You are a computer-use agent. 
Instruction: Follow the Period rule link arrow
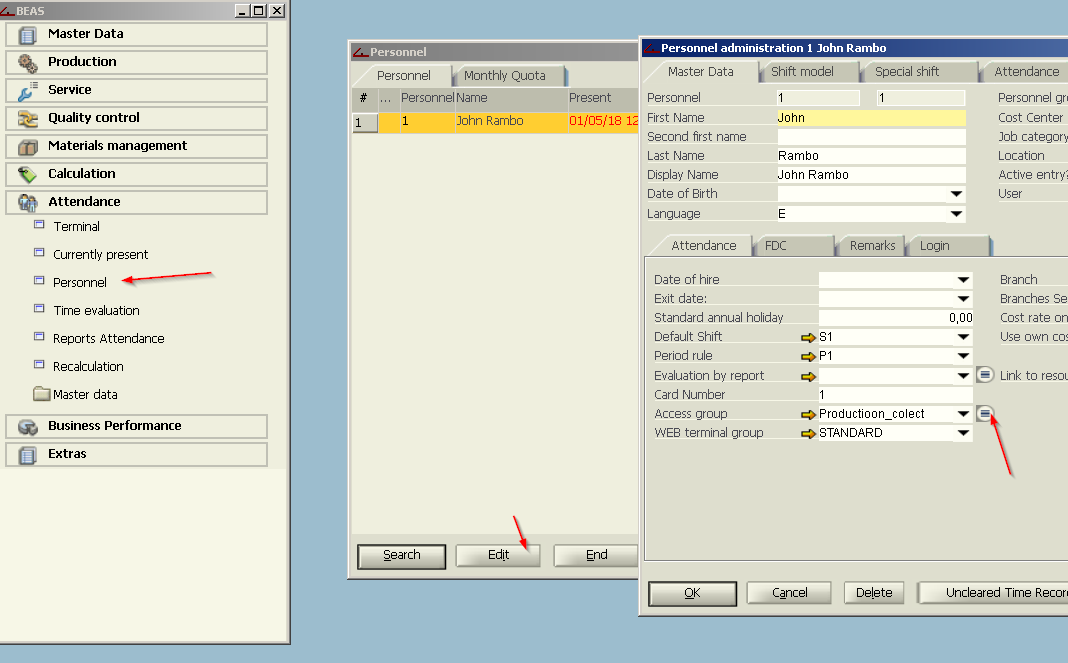click(808, 356)
